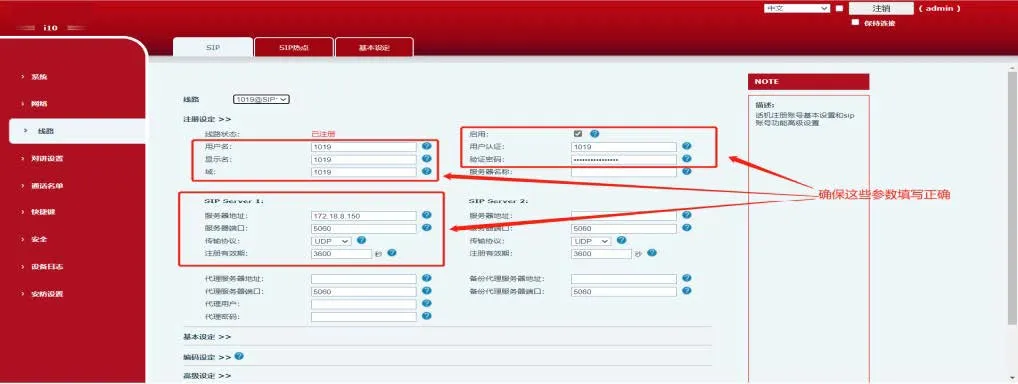Toggle the 启用 checkbox
Screen dimensions: 1018x384
tap(578, 134)
